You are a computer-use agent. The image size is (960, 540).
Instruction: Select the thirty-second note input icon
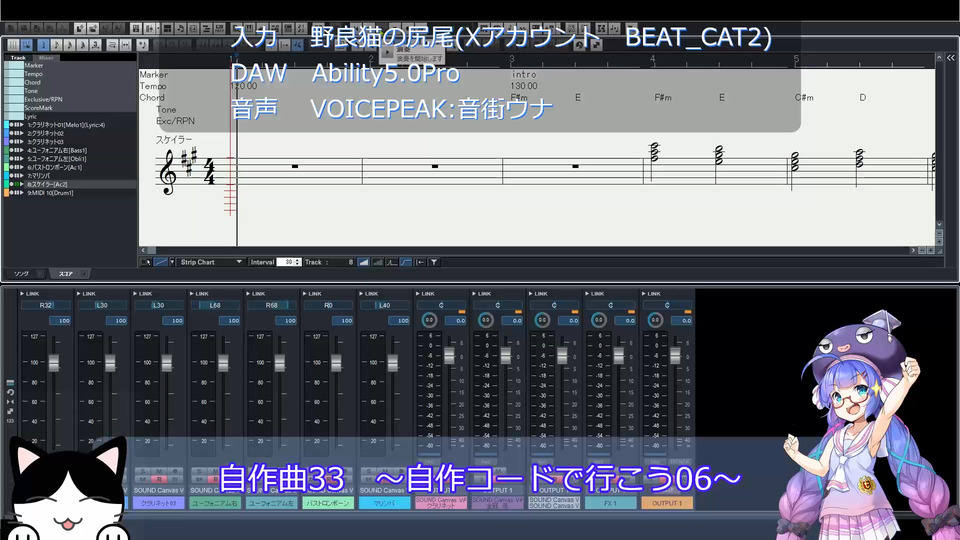tap(82, 45)
